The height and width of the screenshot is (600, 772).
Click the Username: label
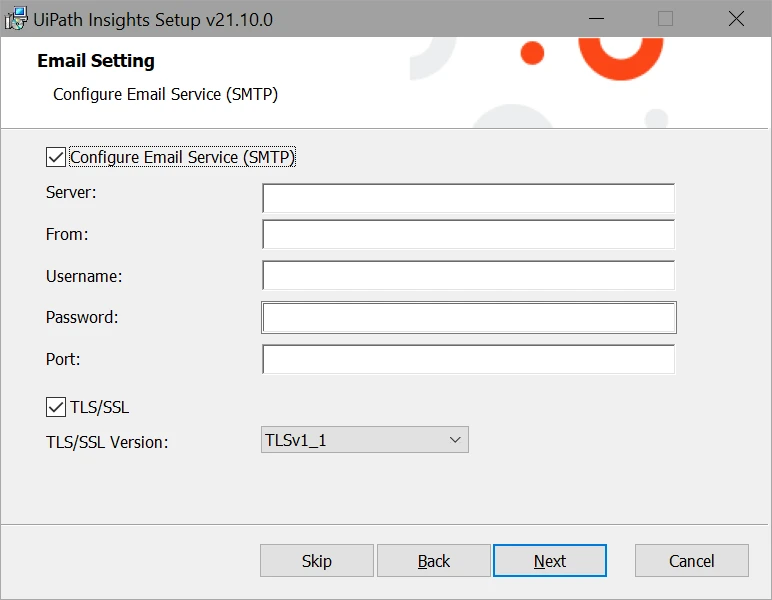84,276
